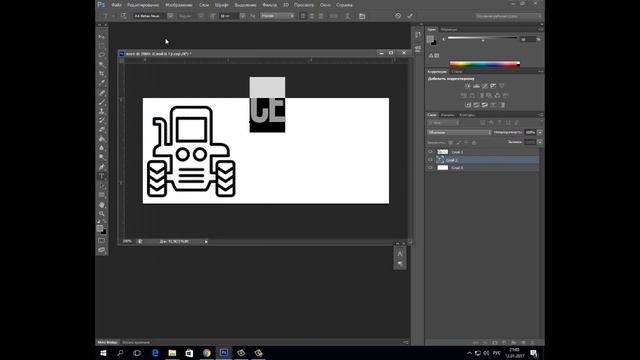Open layer blend mode dropdown
Screen dimensions: 640x360
[x=459, y=132]
